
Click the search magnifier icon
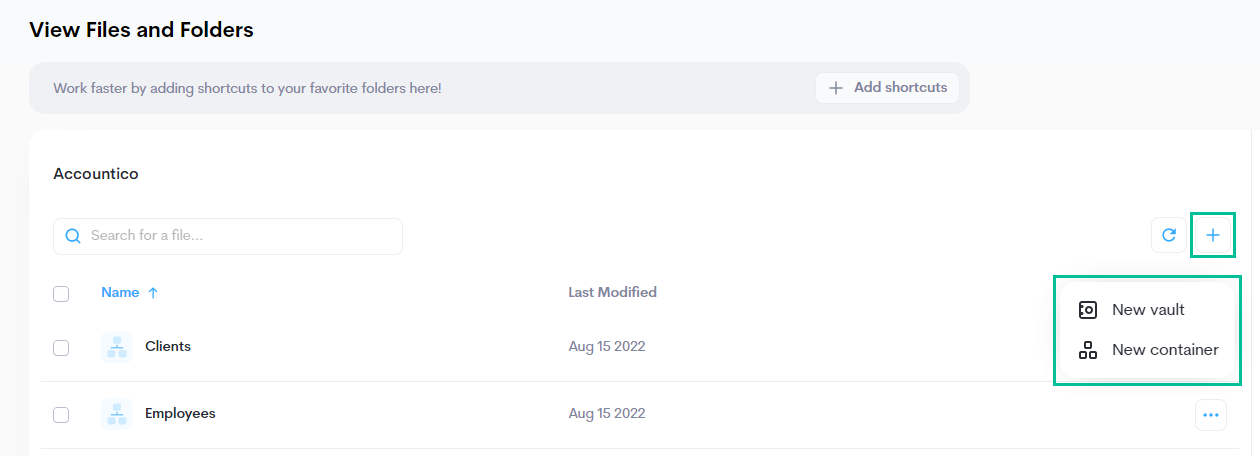tap(72, 237)
